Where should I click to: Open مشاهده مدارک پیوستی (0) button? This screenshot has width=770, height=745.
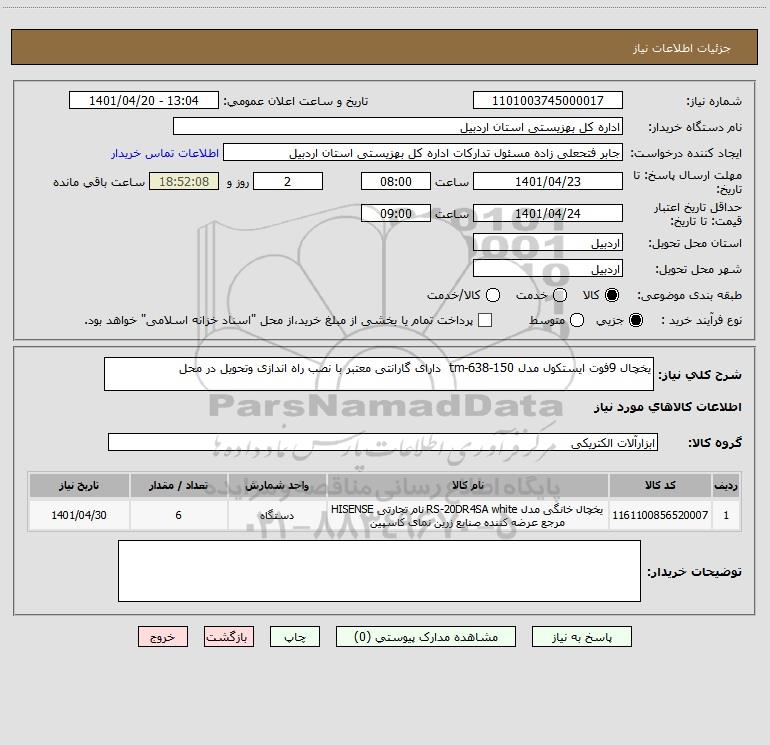point(426,637)
